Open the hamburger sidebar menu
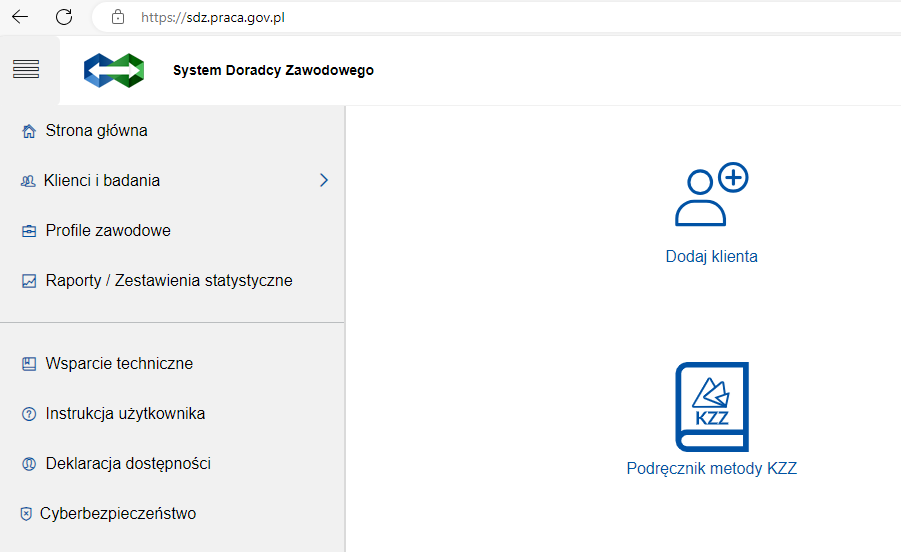The image size is (901, 552). (26, 69)
